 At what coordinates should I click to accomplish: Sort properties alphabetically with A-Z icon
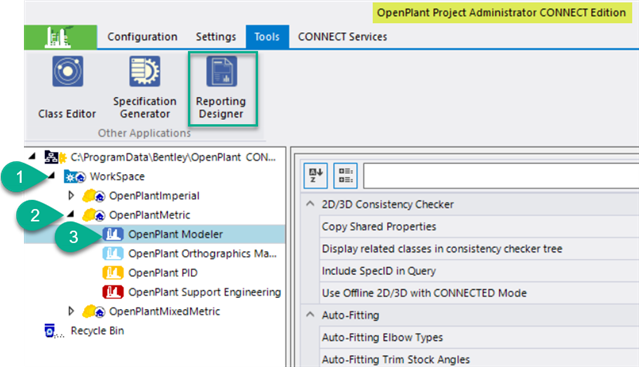315,176
